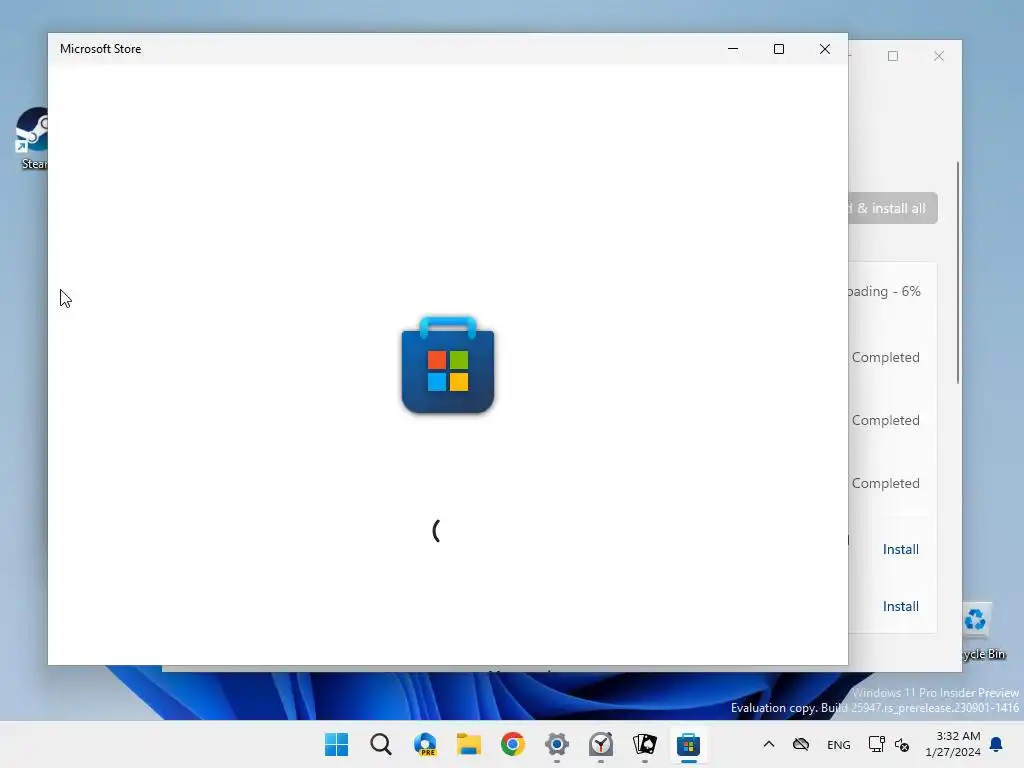Open the muted volume tray icon
Viewport: 1024px width, 768px height.
(902, 744)
